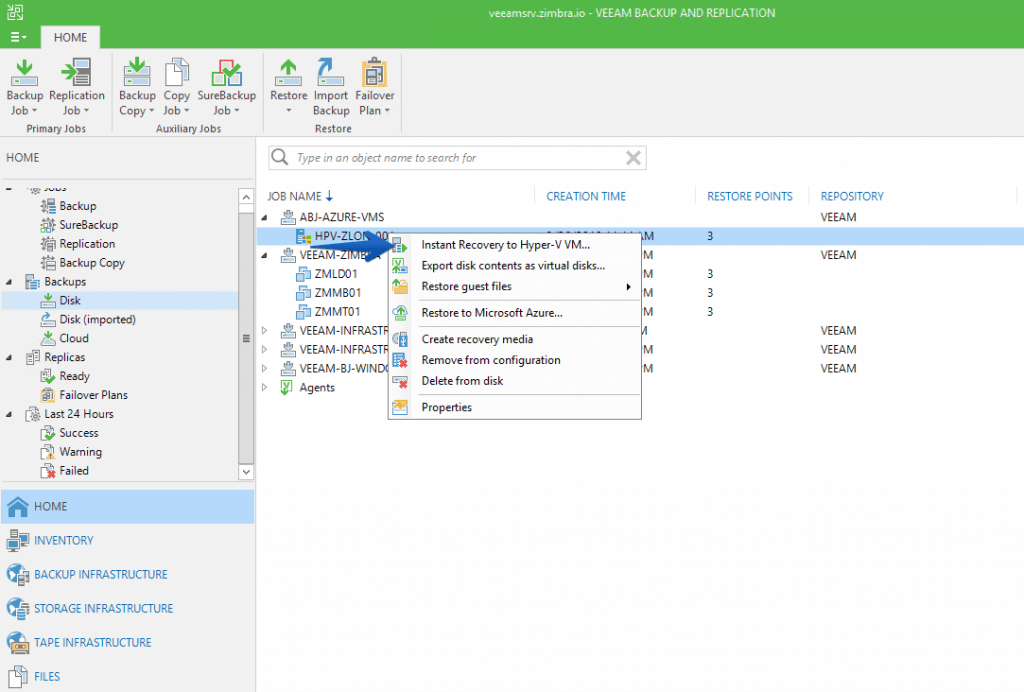This screenshot has width=1024, height=692.
Task: Collapse the Replicas tree node
Action: tap(9, 358)
